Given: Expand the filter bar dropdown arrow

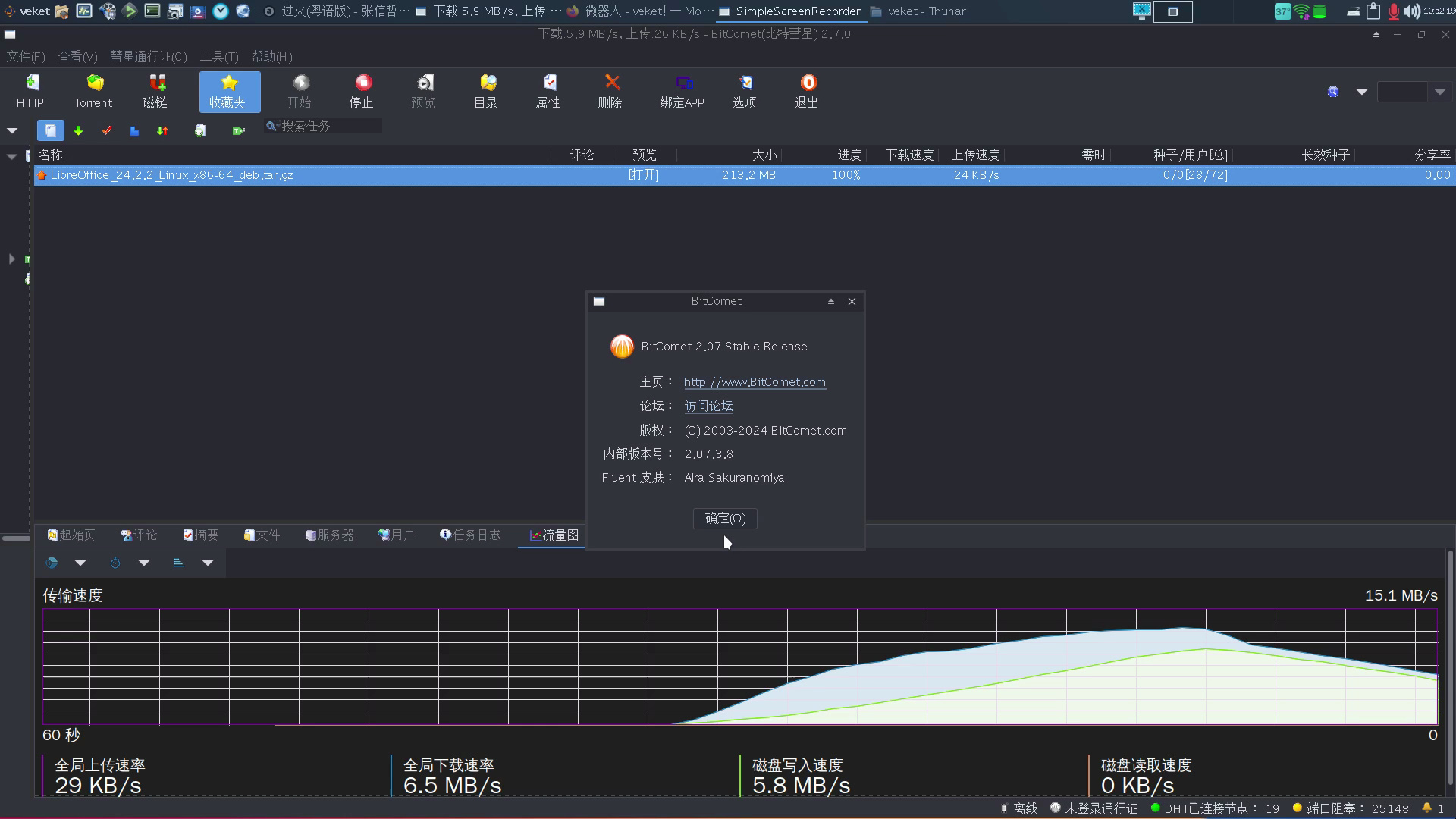Looking at the screenshot, I should coord(12,130).
